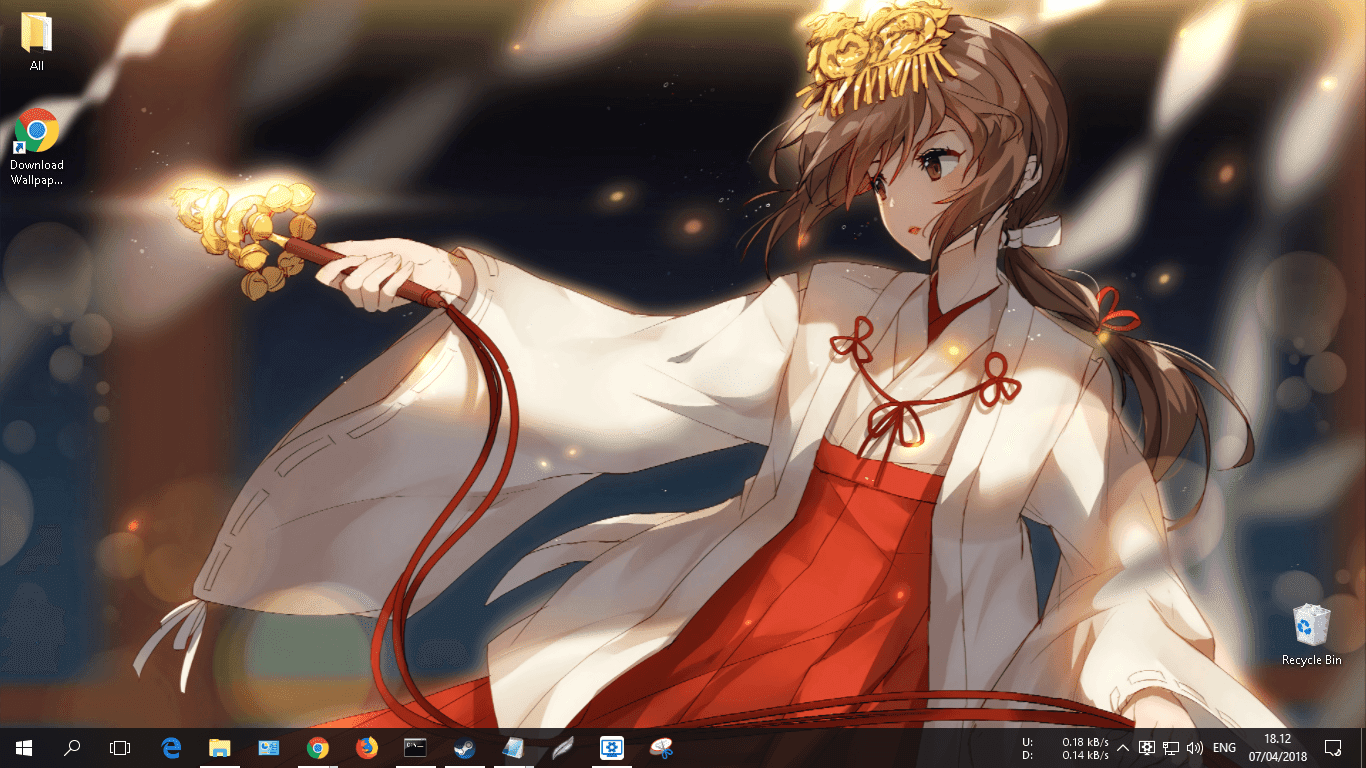Viewport: 1366px width, 768px height.
Task: Click the download speed 0.14 kB/s readout
Action: [1085, 755]
